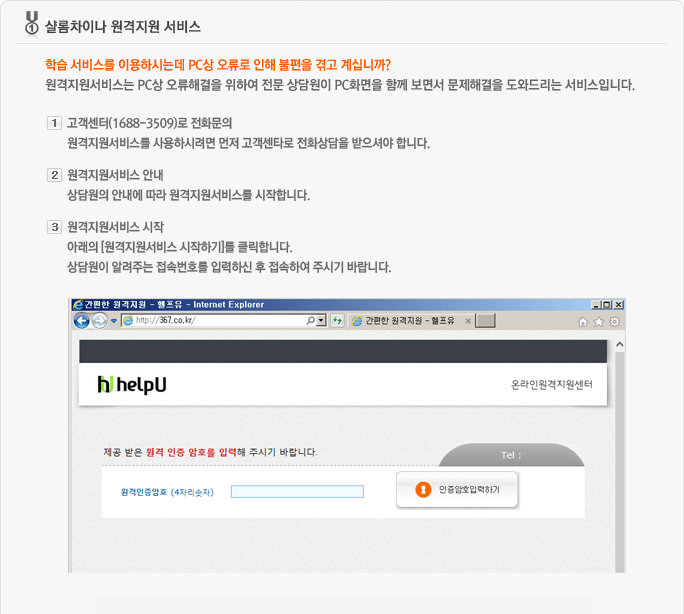Click the refresh icon beside the address bar
The height and width of the screenshot is (614, 684).
(x=337, y=321)
